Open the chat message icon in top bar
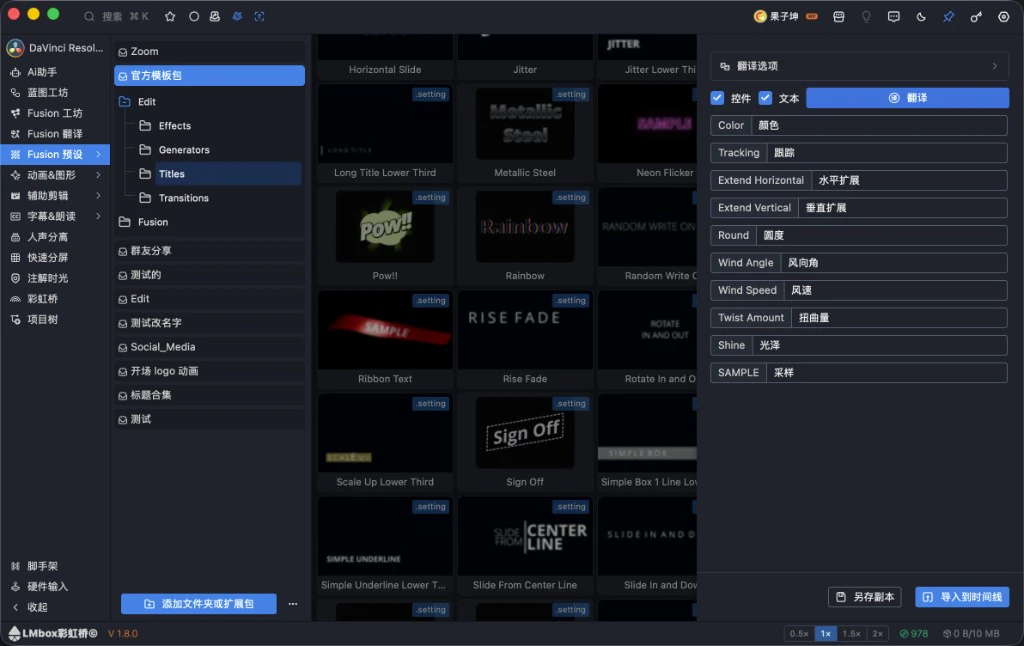The width and height of the screenshot is (1024, 646). coord(893,16)
